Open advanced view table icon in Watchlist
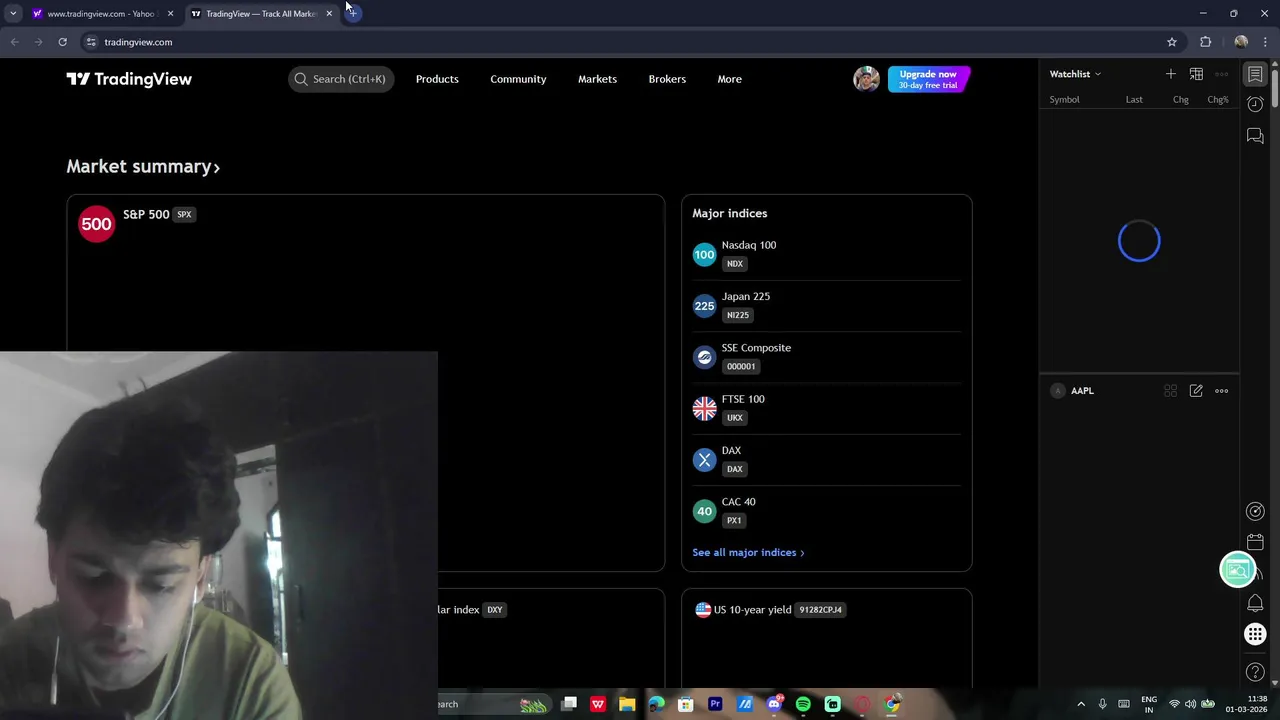 pyautogui.click(x=1196, y=74)
